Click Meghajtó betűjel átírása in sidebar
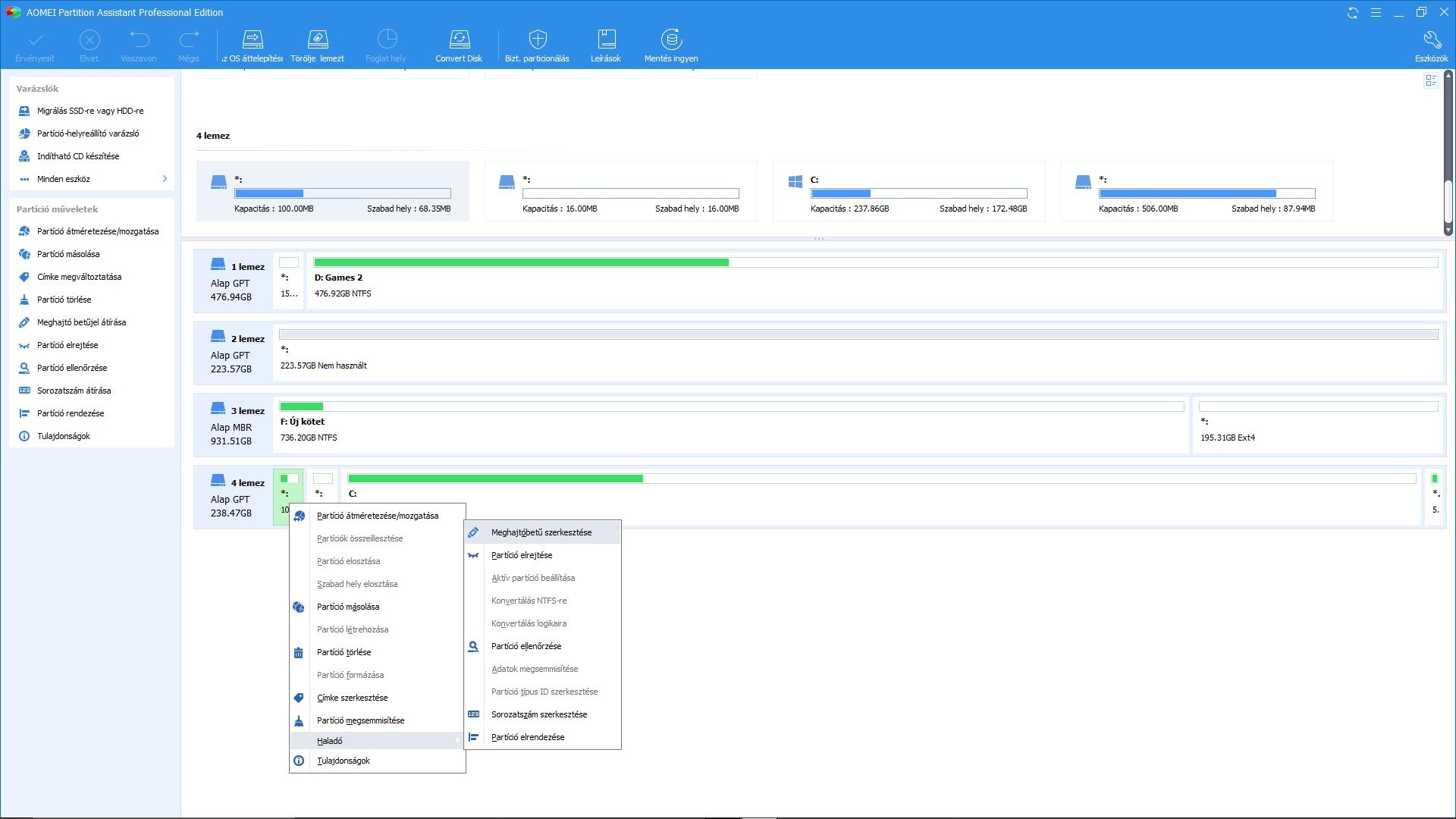The image size is (1456, 819). [81, 322]
